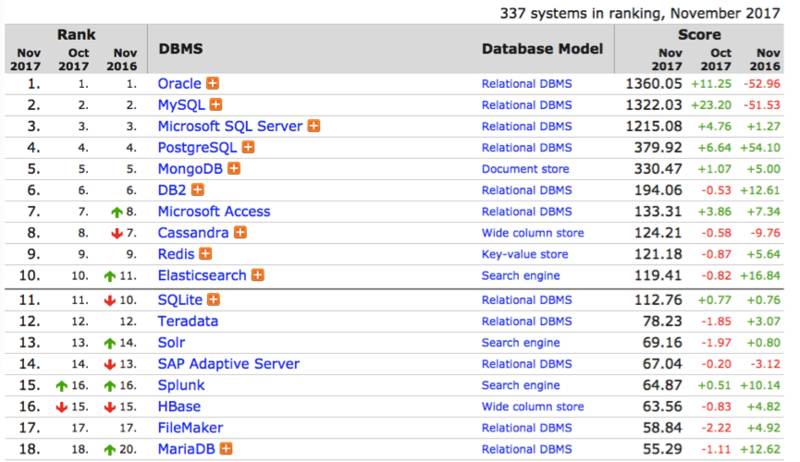Image resolution: width=800 pixels, height=462 pixels.
Task: Click Search engine link in Solr row
Action: [x=521, y=343]
